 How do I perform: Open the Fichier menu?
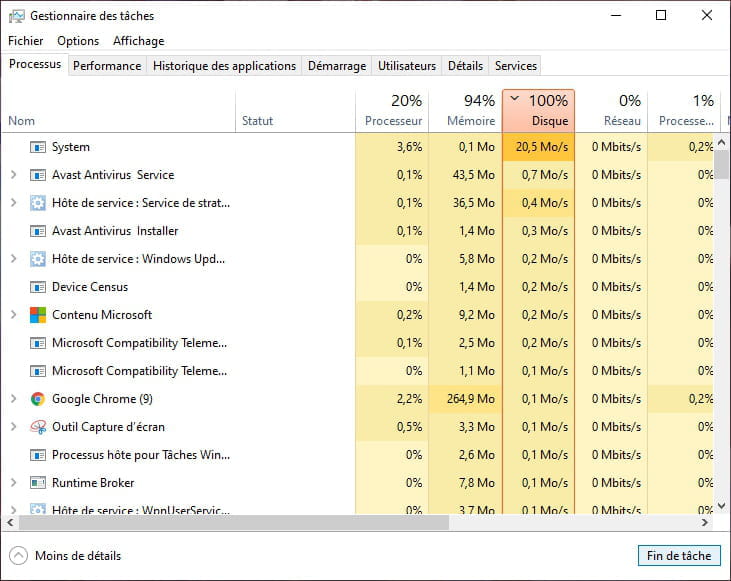point(26,41)
